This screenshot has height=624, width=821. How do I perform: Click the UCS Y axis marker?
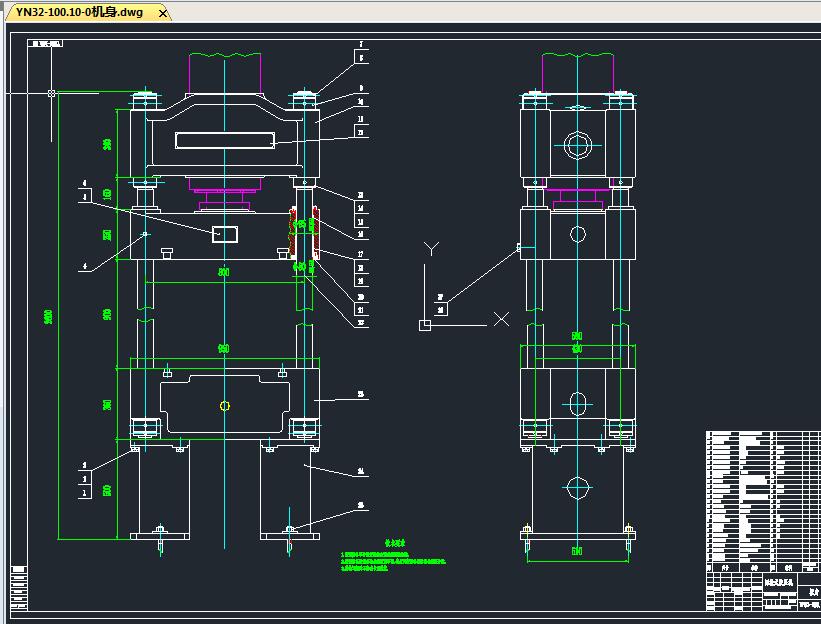click(431, 249)
